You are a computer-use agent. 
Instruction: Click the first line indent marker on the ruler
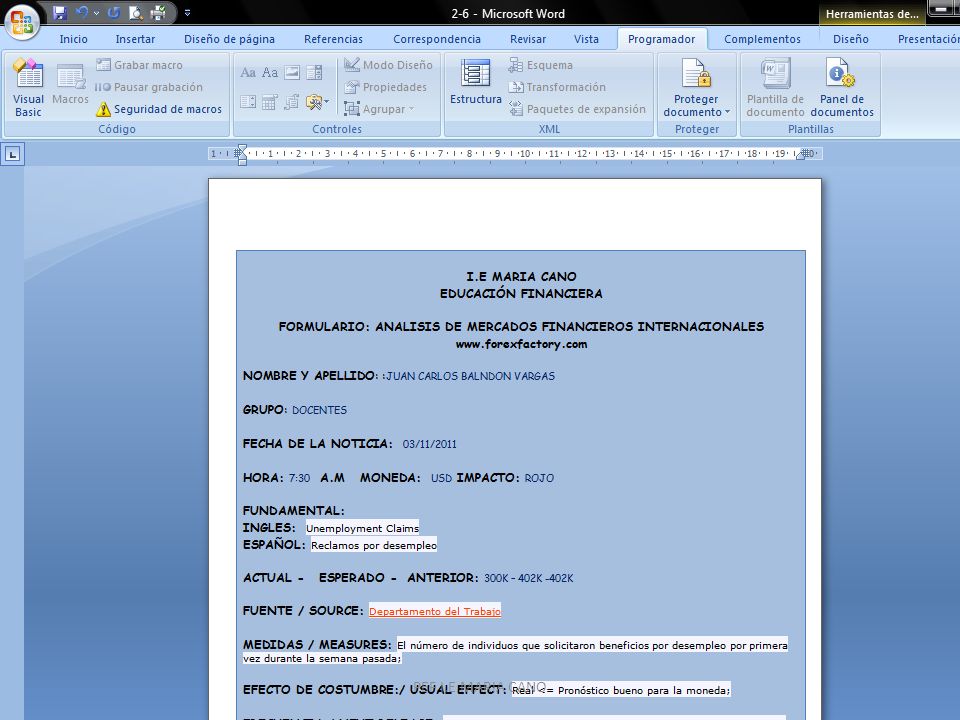click(242, 148)
